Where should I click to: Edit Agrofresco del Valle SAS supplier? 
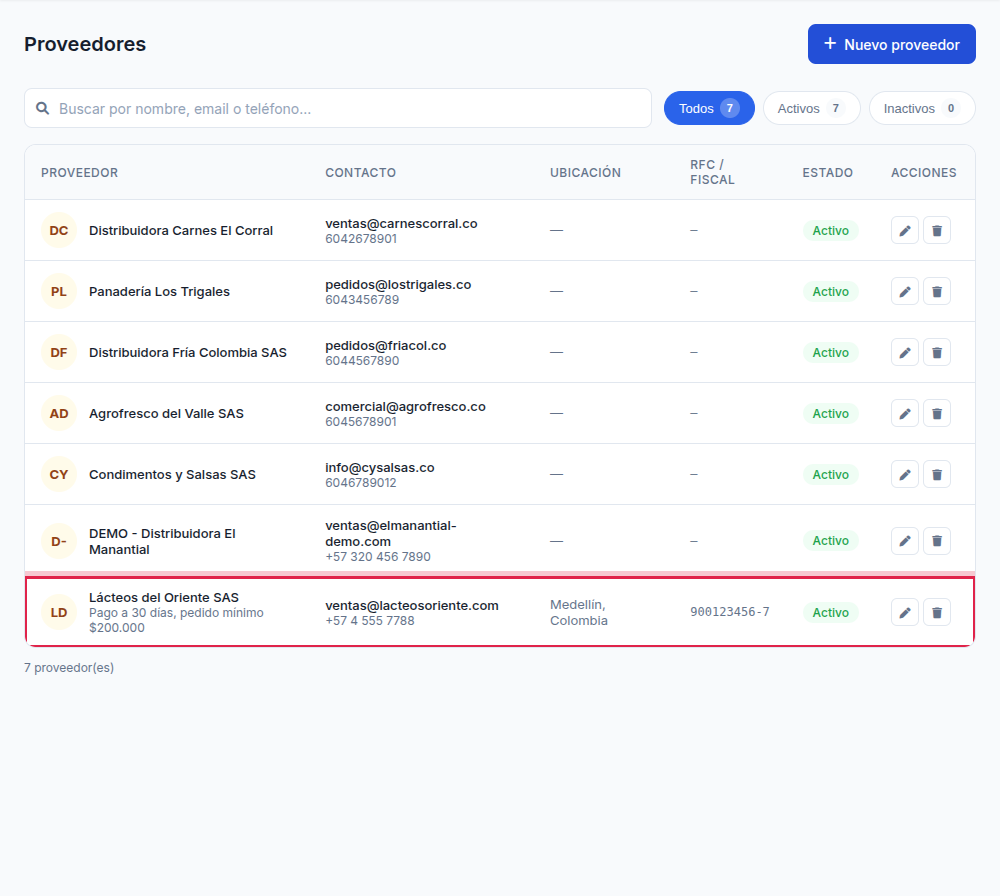(904, 413)
